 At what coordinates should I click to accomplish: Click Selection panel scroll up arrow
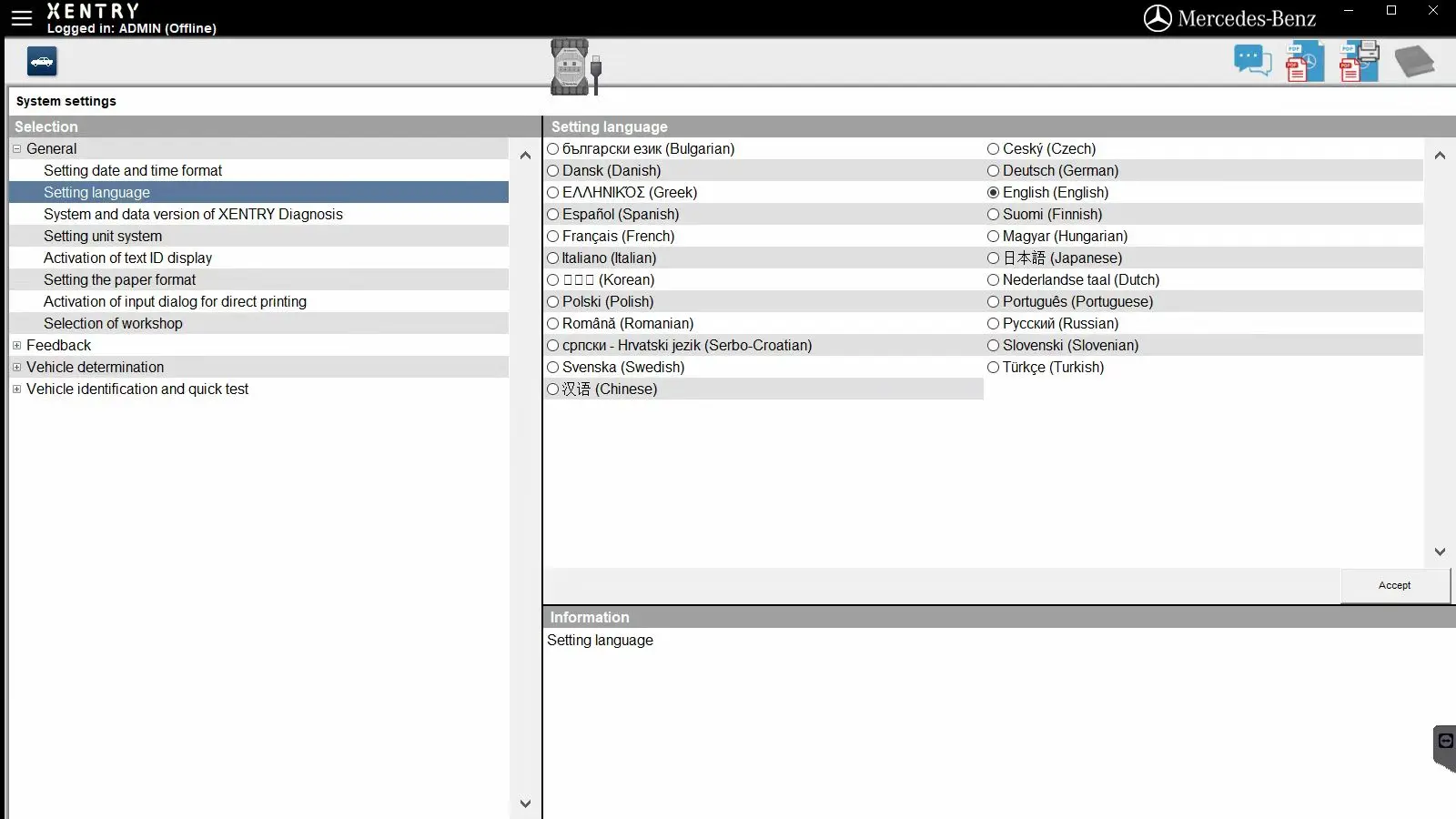click(x=525, y=156)
